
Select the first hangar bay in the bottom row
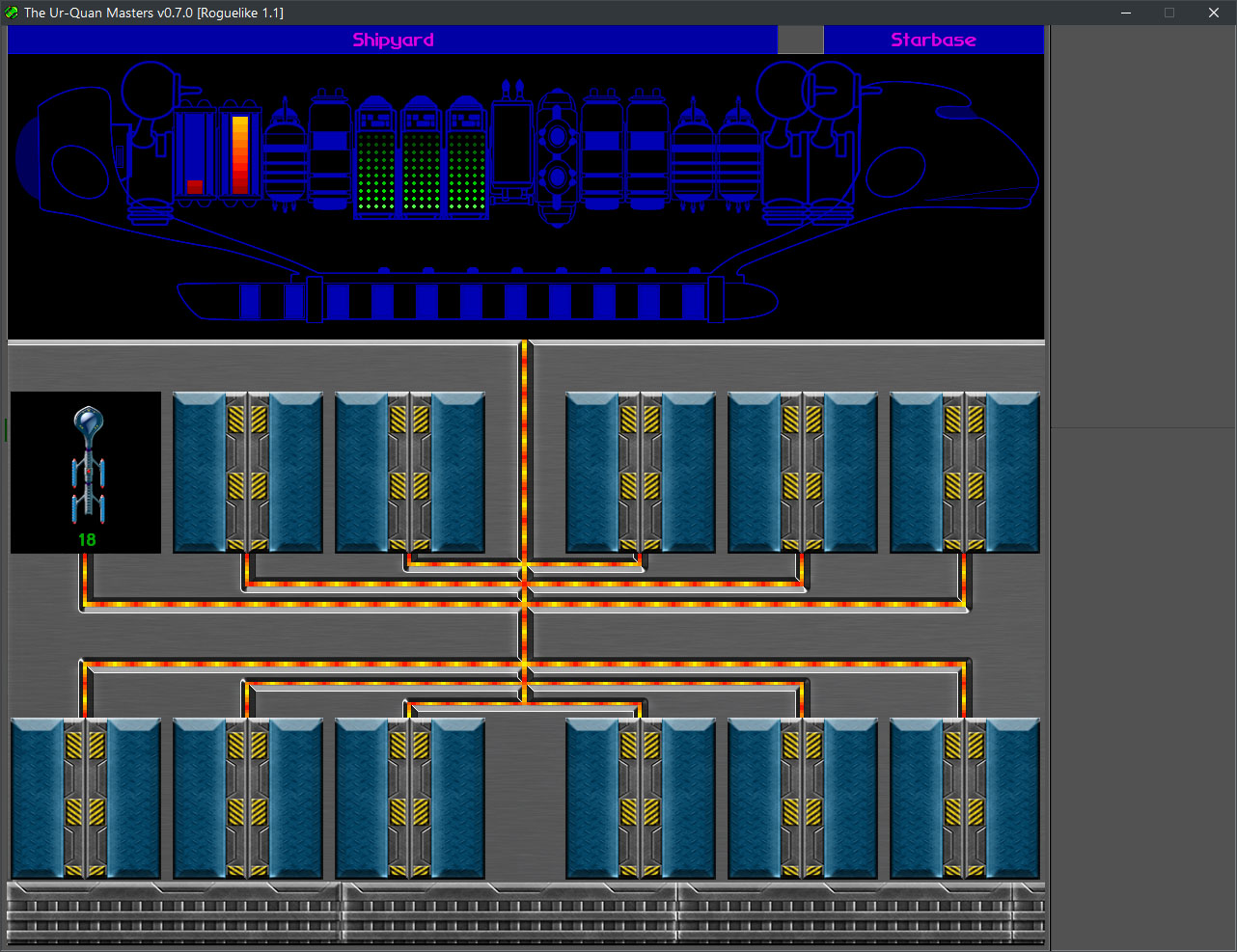(x=86, y=799)
